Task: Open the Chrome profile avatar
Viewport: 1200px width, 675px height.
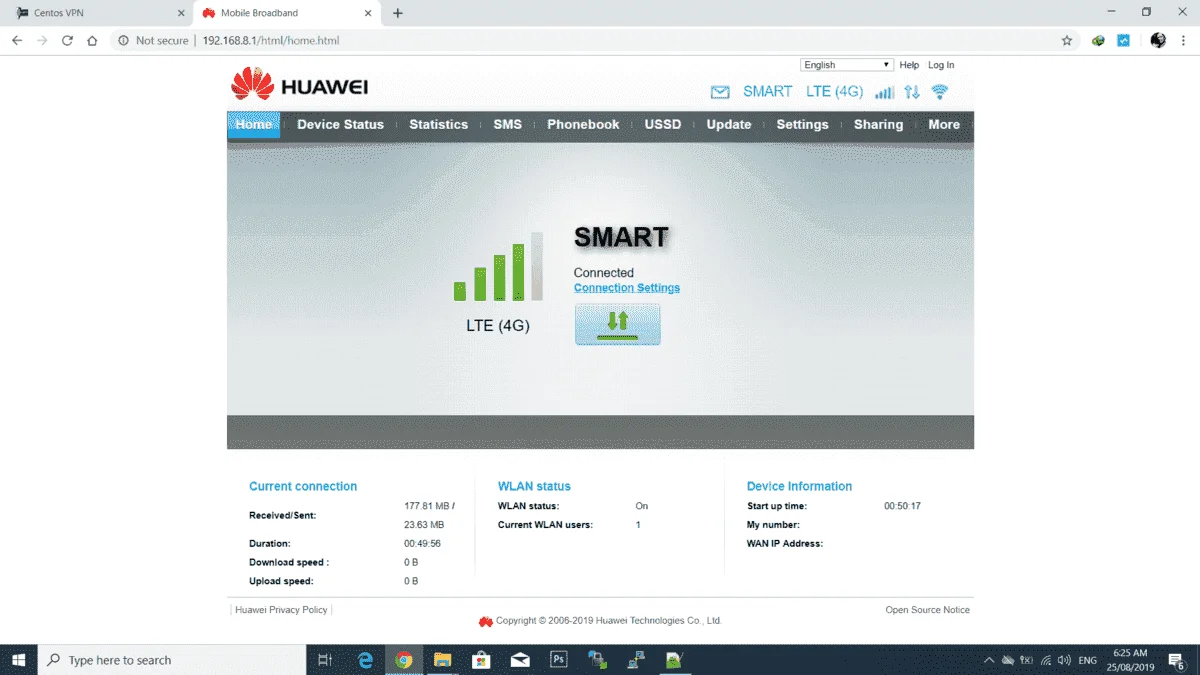Action: 1158,41
